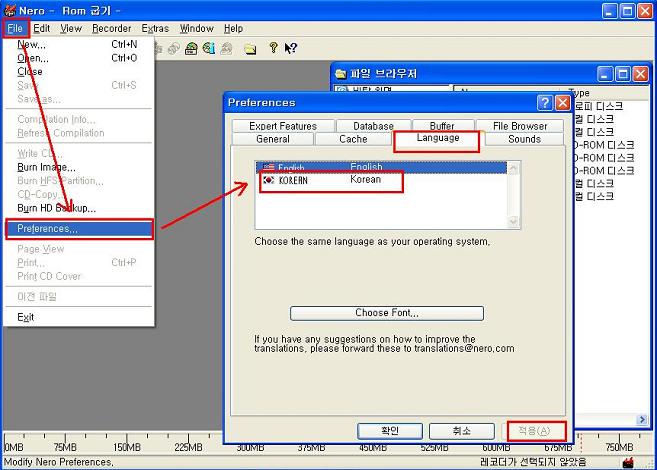Open the Recorder menu
This screenshot has width=657, height=470.
(x=111, y=28)
